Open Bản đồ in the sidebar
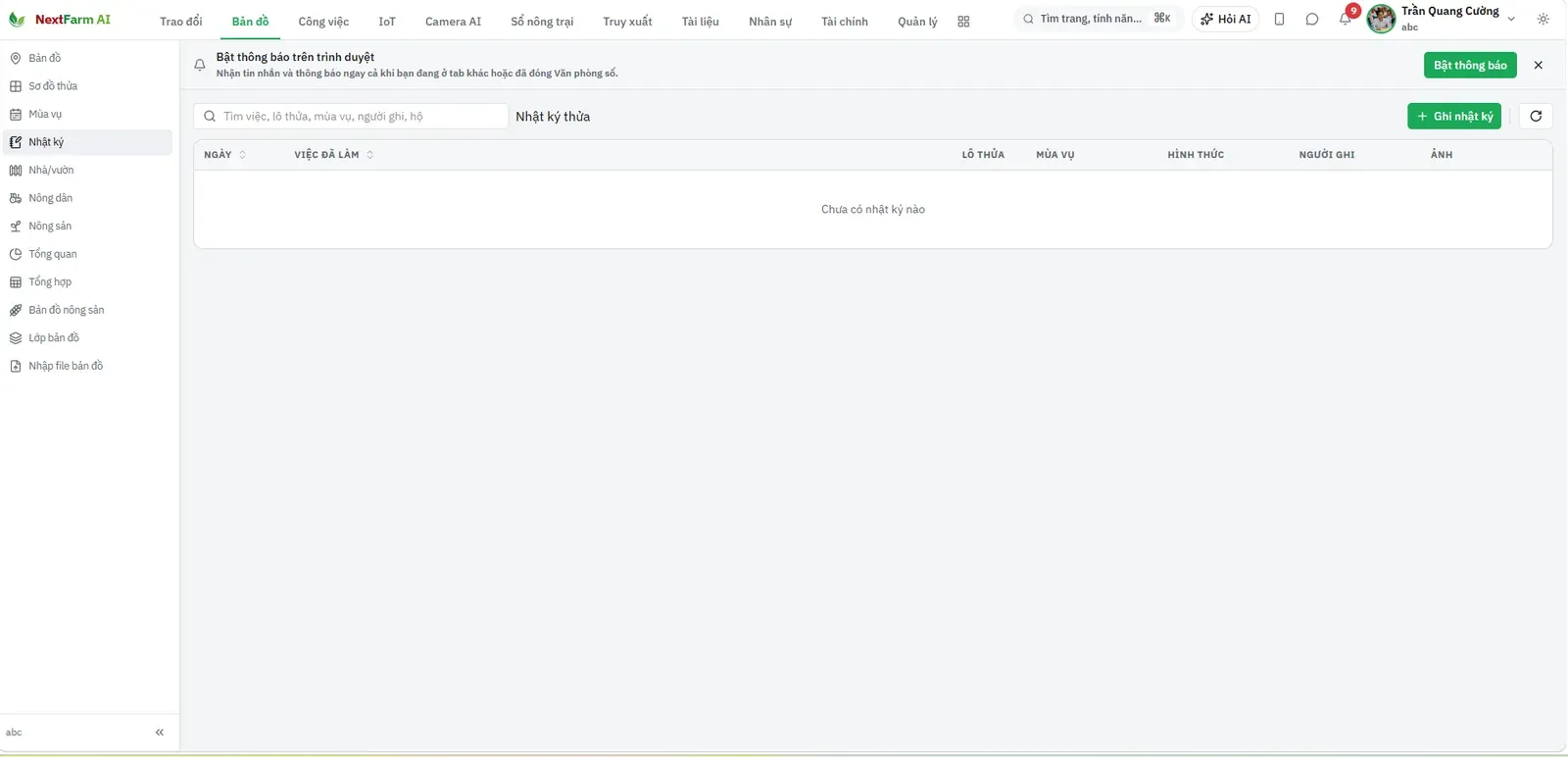 [x=88, y=58]
